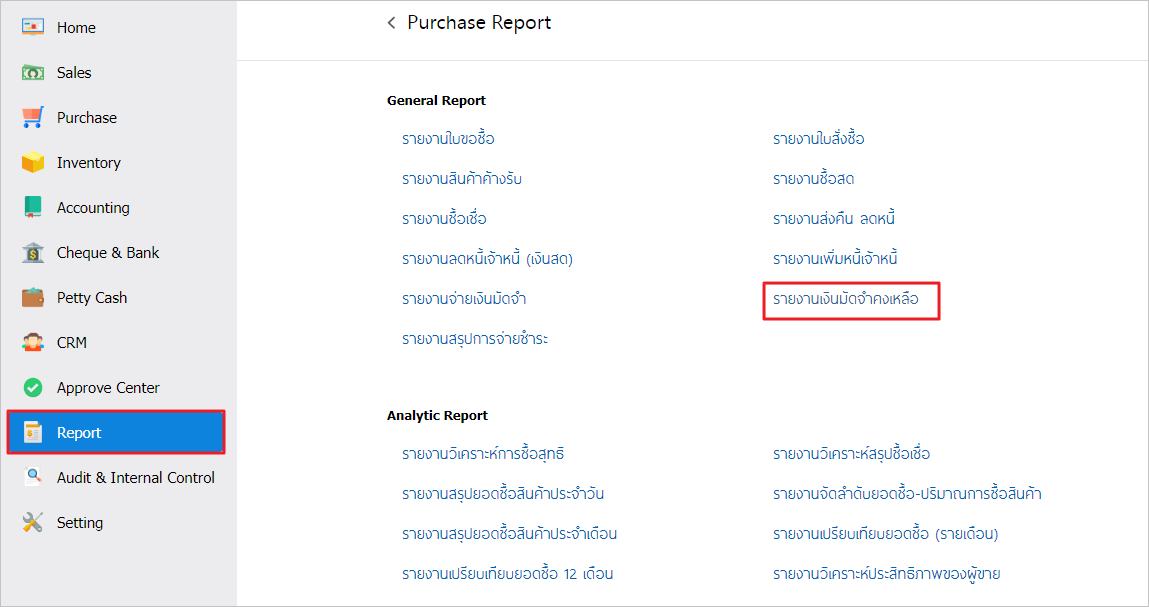Open the รายงานสรุปการจ่ายชำระ report
The height and width of the screenshot is (607, 1149).
coord(475,339)
